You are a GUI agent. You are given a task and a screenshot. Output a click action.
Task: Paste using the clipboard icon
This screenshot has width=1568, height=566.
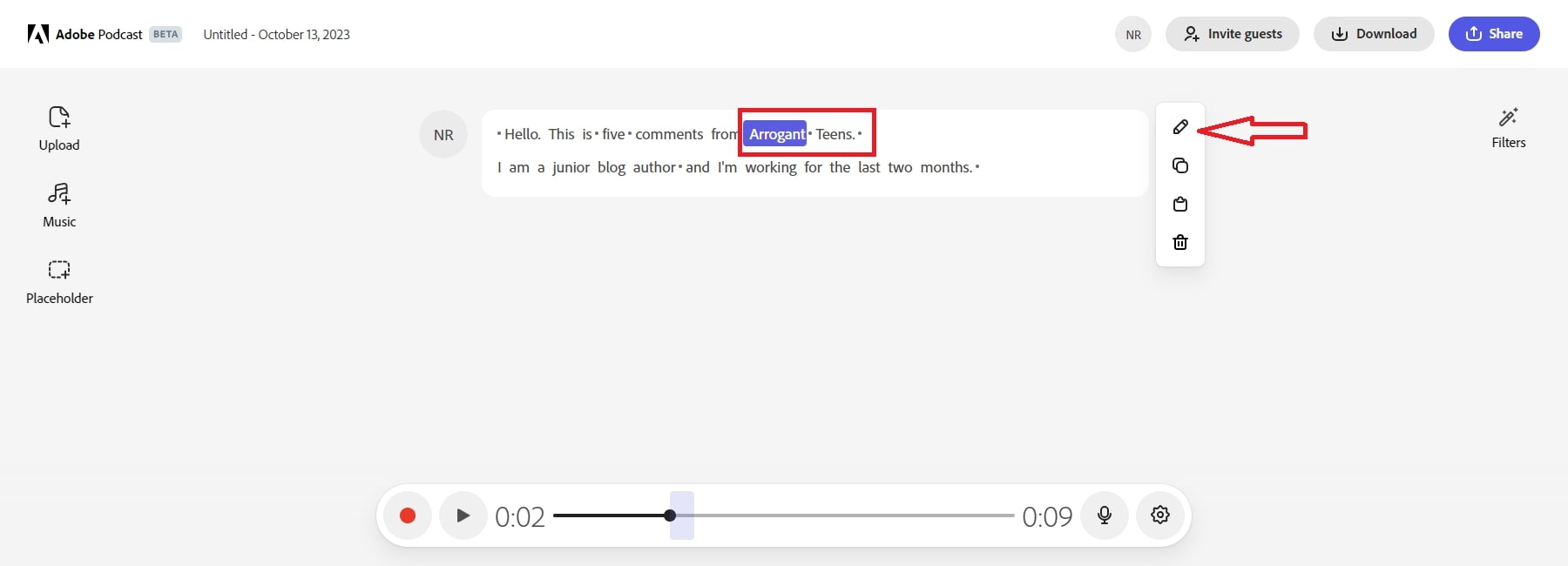[1180, 204]
